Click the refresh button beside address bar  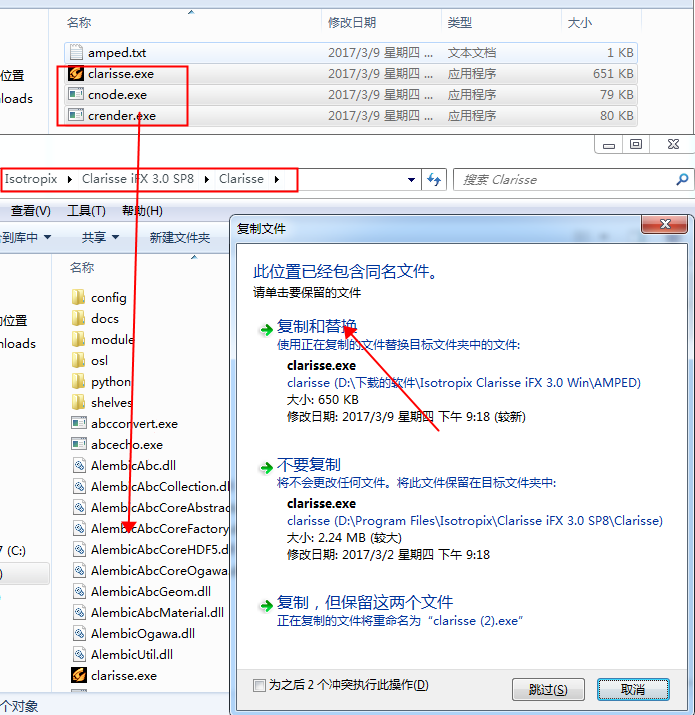click(x=434, y=179)
